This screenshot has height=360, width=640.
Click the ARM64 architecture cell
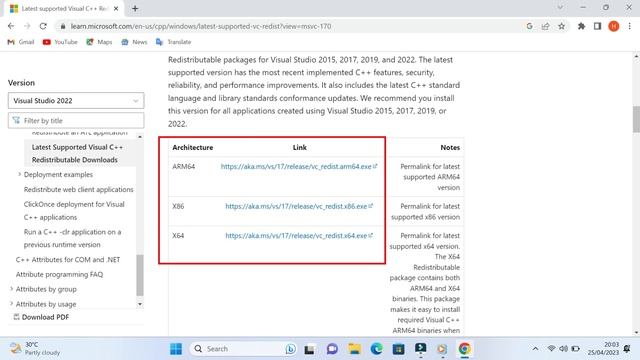point(184,167)
